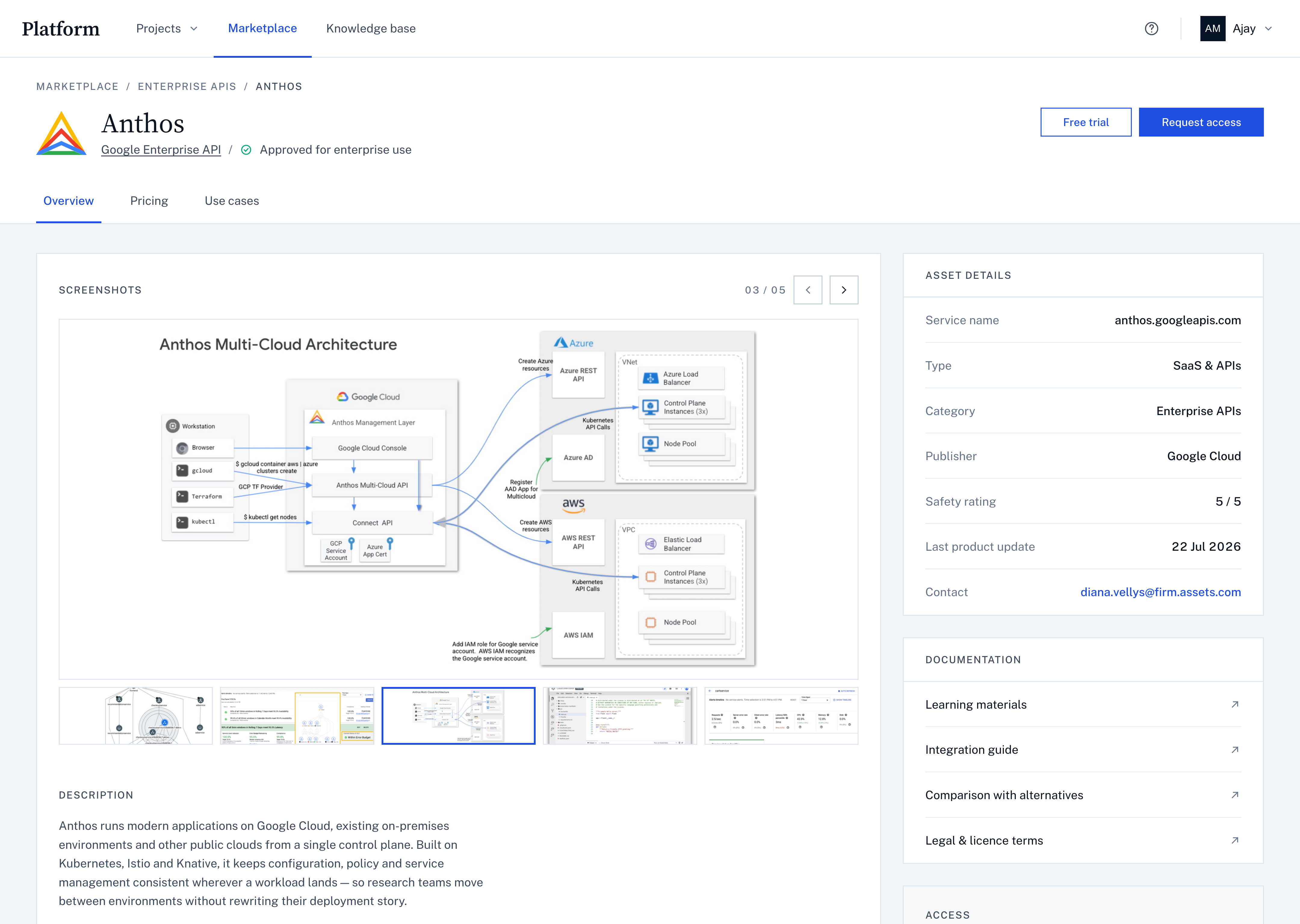Image resolution: width=1300 pixels, height=924 pixels.
Task: Click the 5 / 5 safety rating value
Action: pyautogui.click(x=1228, y=502)
